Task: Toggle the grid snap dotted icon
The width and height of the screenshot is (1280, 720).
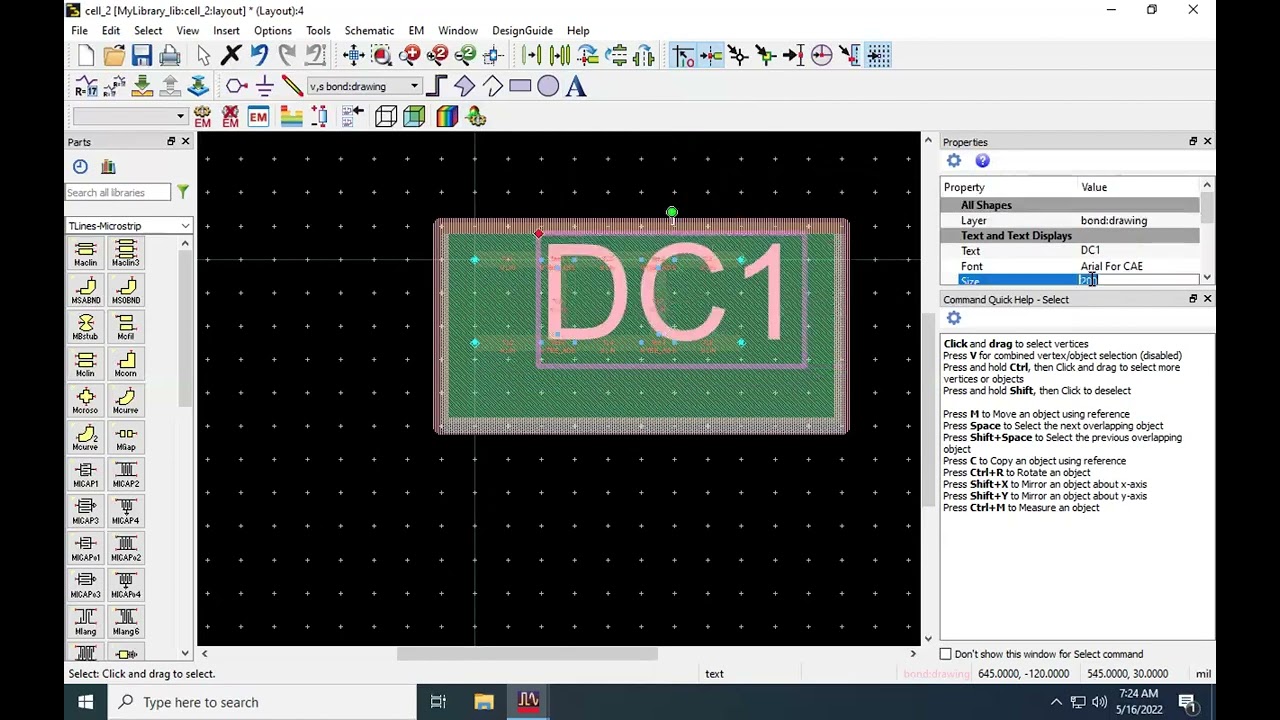Action: point(878,56)
